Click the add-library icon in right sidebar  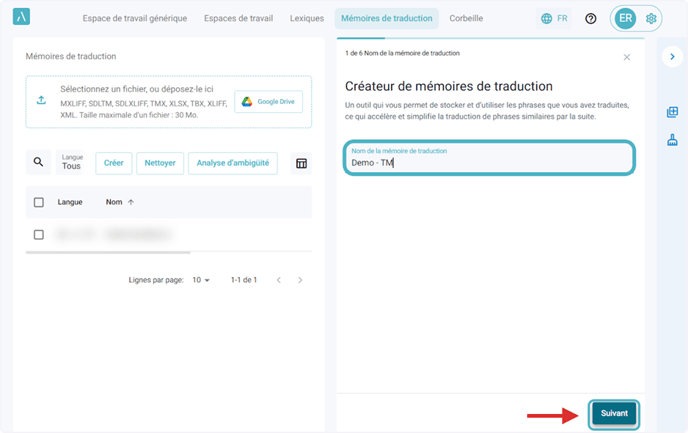point(672,112)
